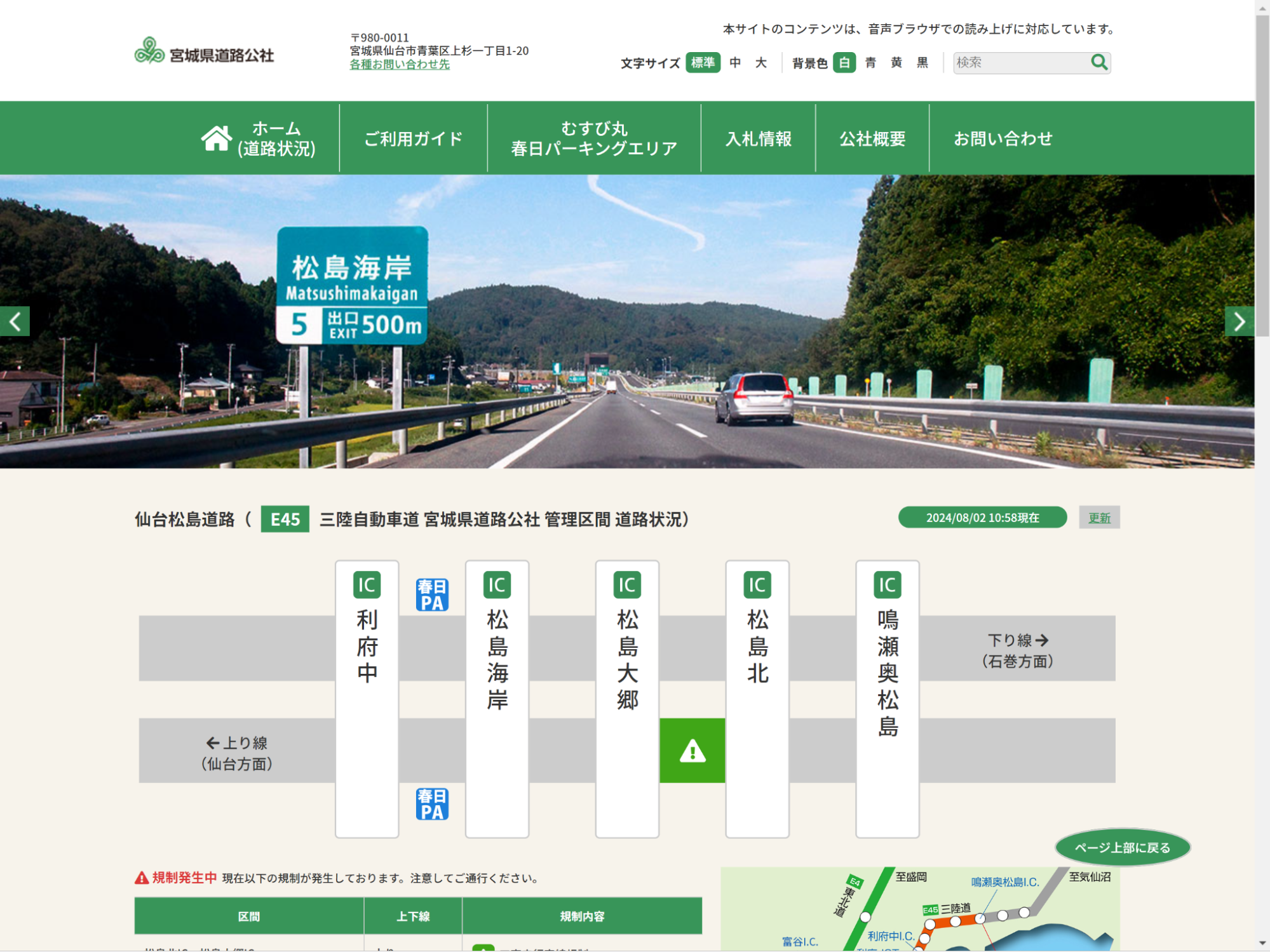Open the お問い合わせ menu item
The image size is (1270, 952).
click(1003, 137)
